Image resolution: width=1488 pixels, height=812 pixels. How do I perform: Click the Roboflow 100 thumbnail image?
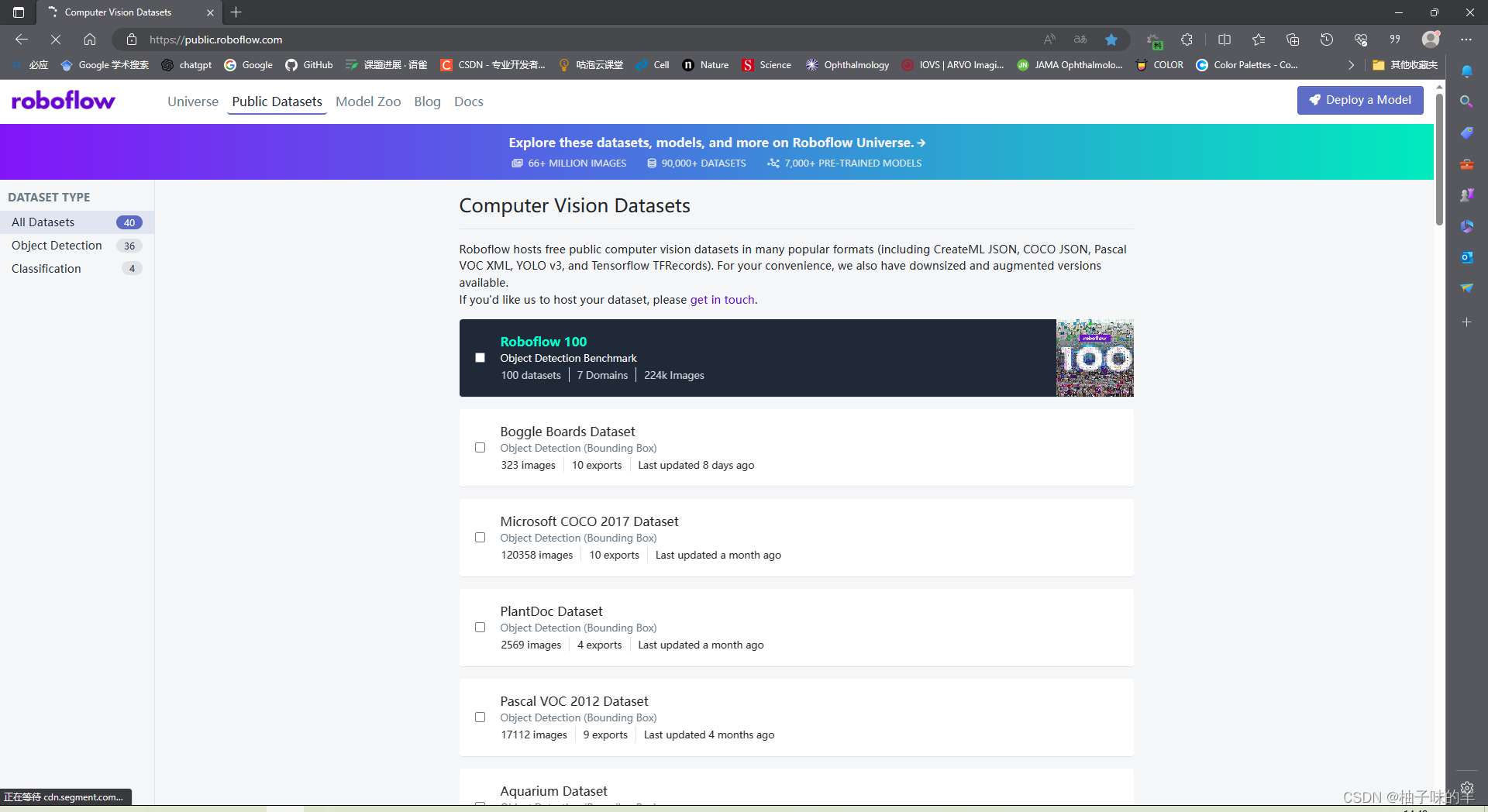click(1095, 358)
